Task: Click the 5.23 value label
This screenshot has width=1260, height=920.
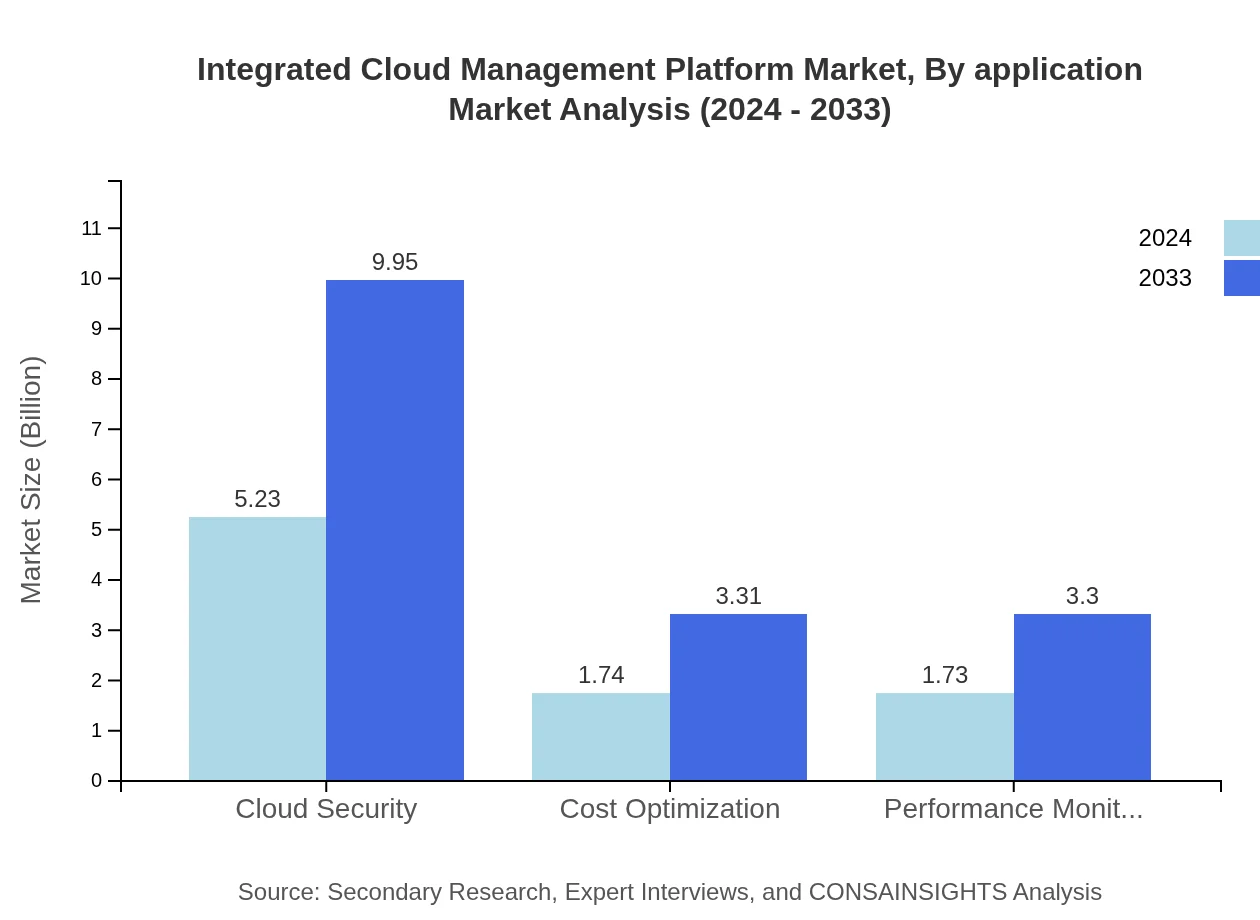Action: click(257, 499)
